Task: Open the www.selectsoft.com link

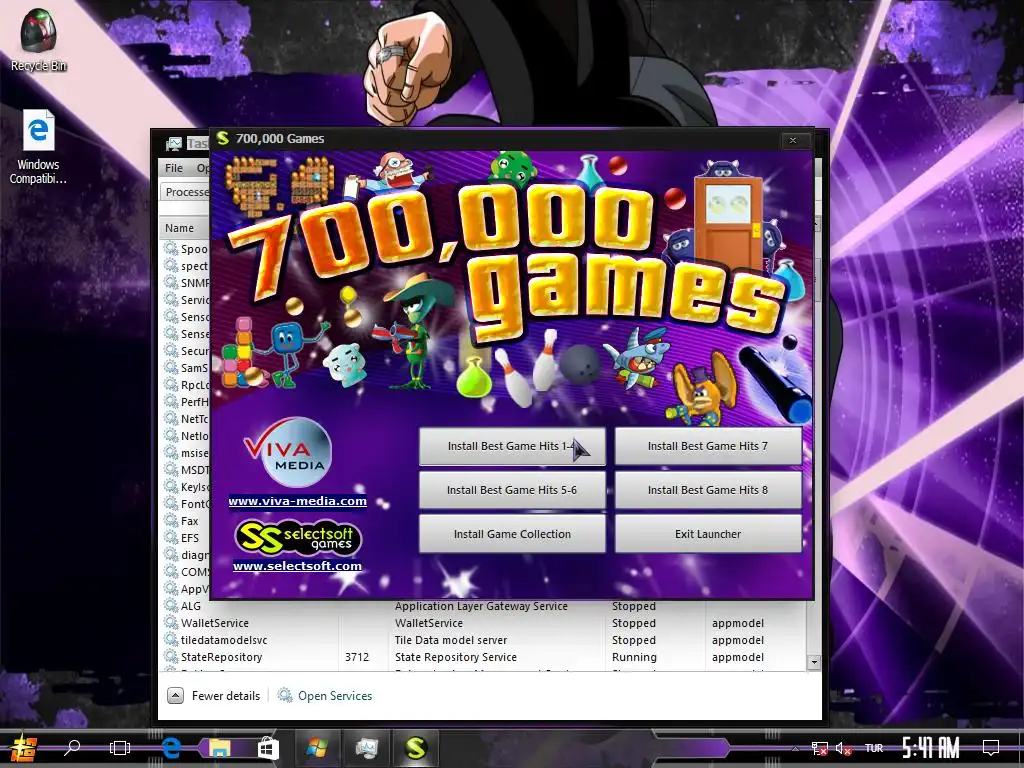Action: (297, 566)
